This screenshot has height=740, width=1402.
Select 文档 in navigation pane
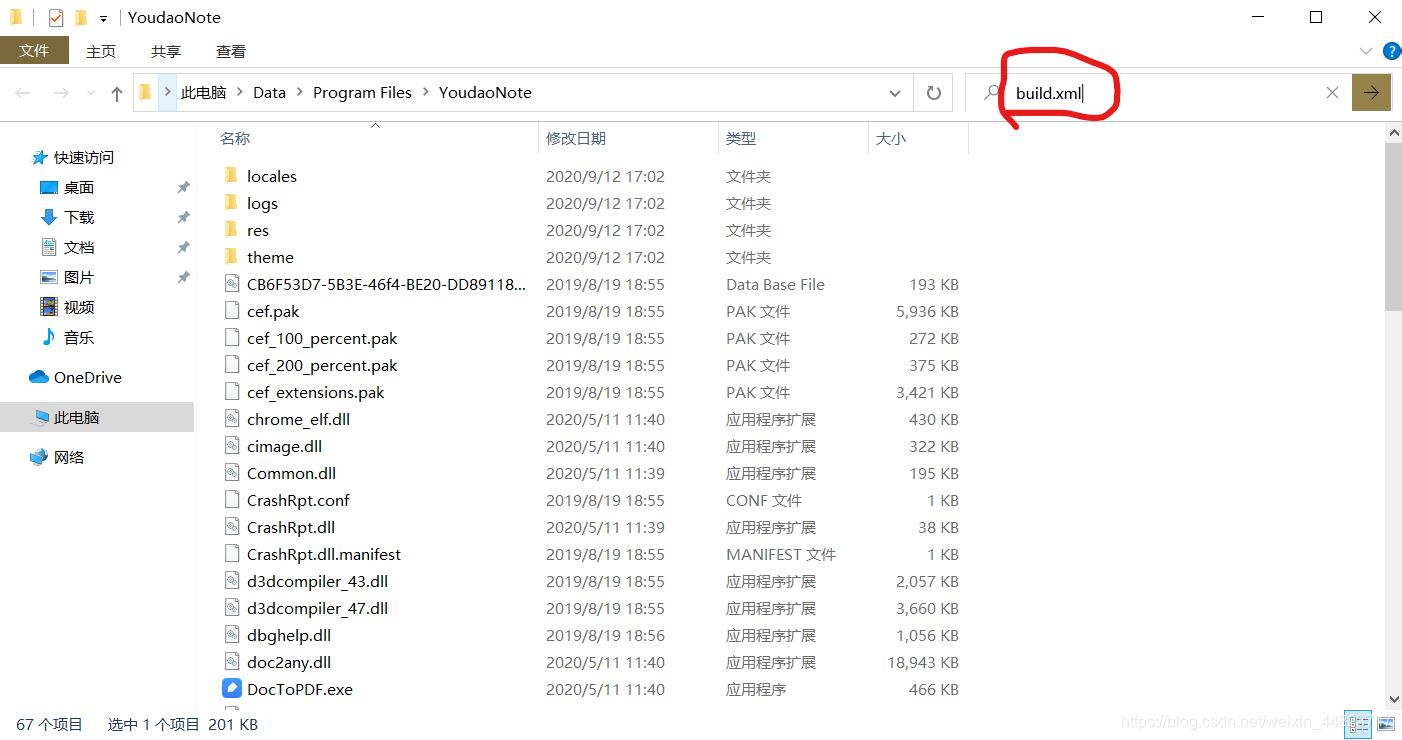(x=79, y=248)
